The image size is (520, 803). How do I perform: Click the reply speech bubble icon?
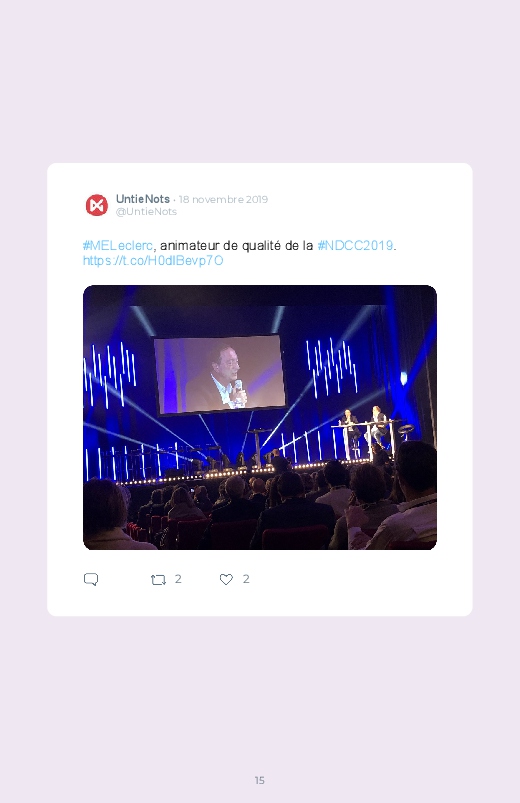[91, 579]
